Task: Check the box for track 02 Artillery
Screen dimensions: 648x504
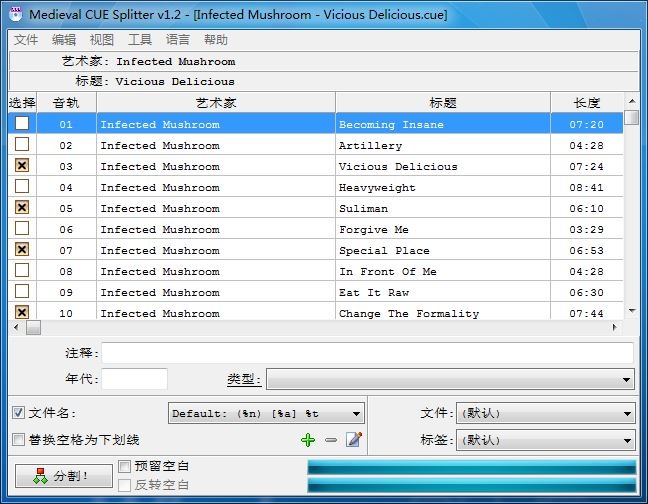Action: click(22, 144)
